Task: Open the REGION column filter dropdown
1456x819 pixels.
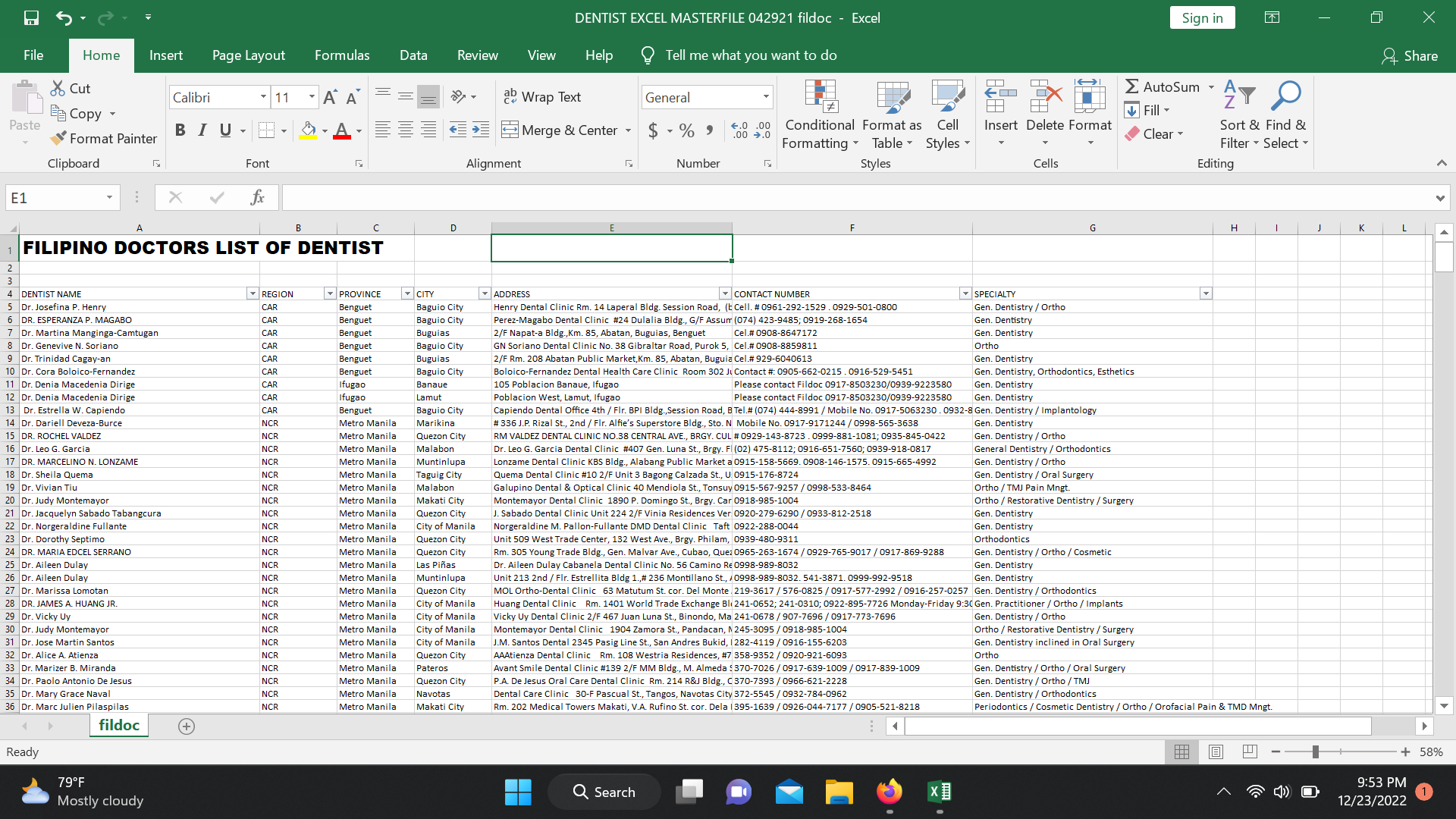Action: [329, 294]
